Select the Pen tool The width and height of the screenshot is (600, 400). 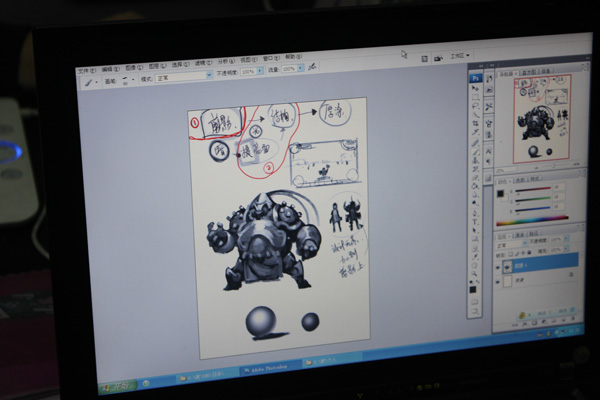[x=475, y=213]
